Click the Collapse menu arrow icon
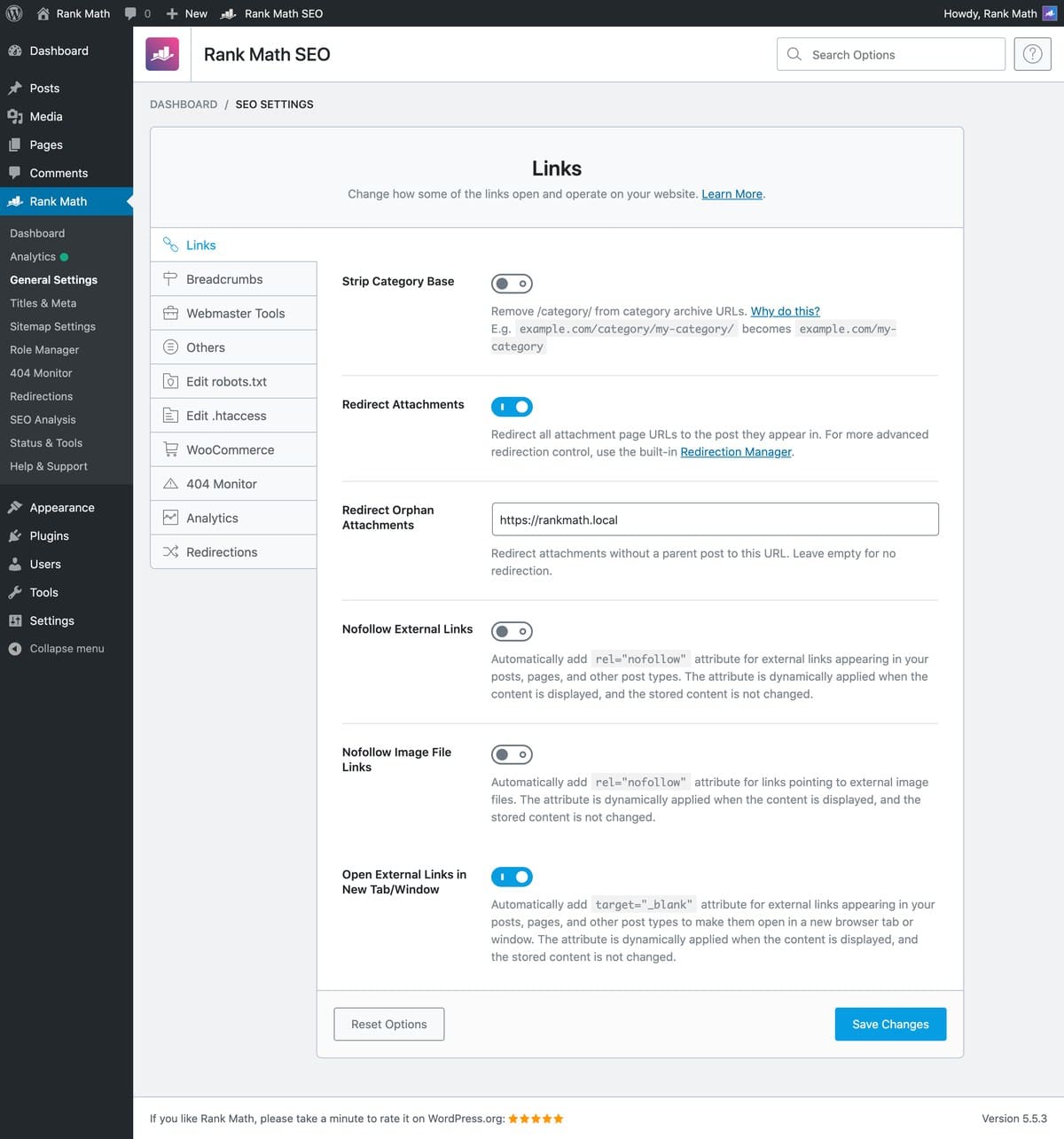The image size is (1064, 1139). click(15, 649)
